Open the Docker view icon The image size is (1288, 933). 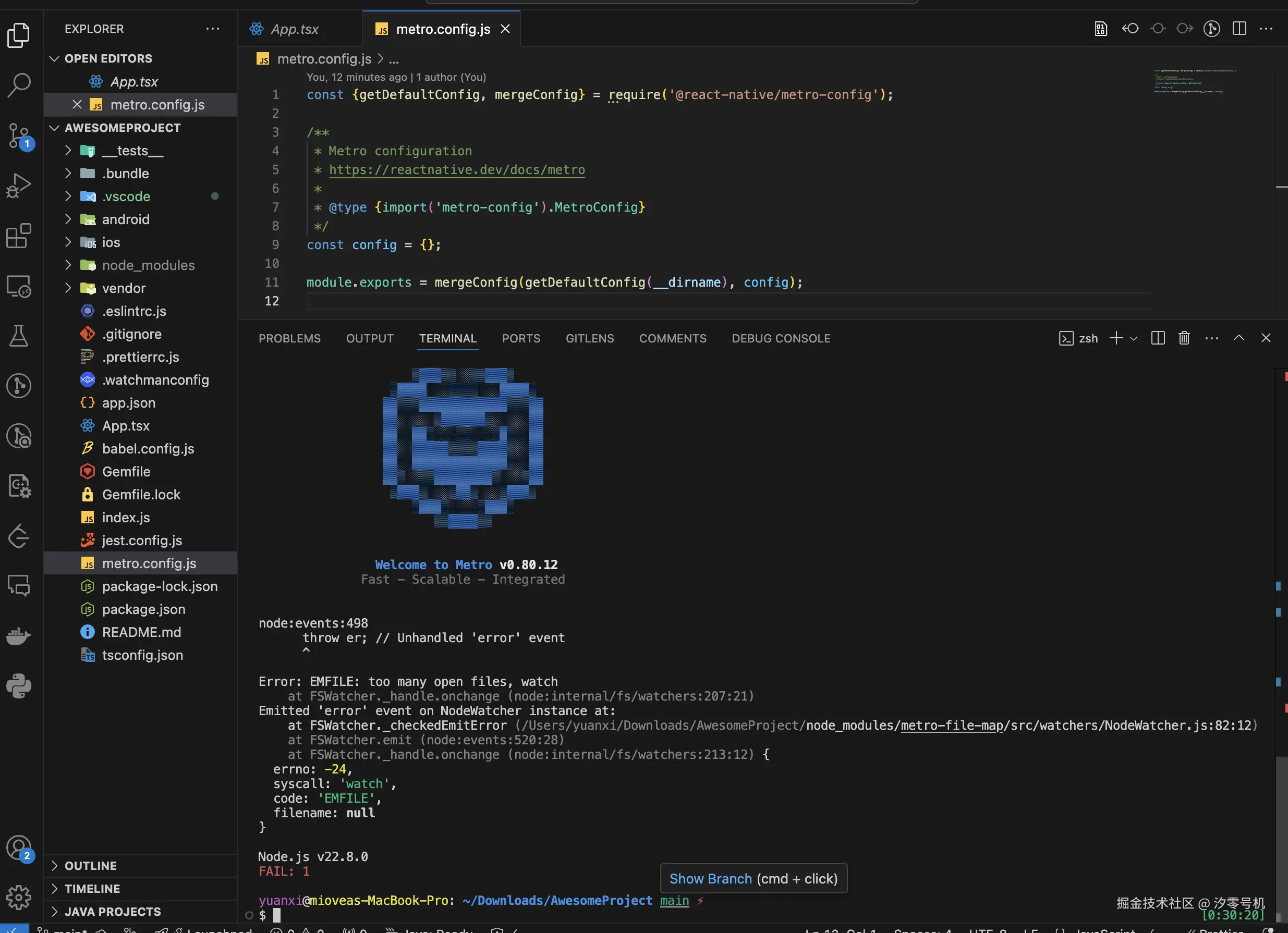click(19, 636)
